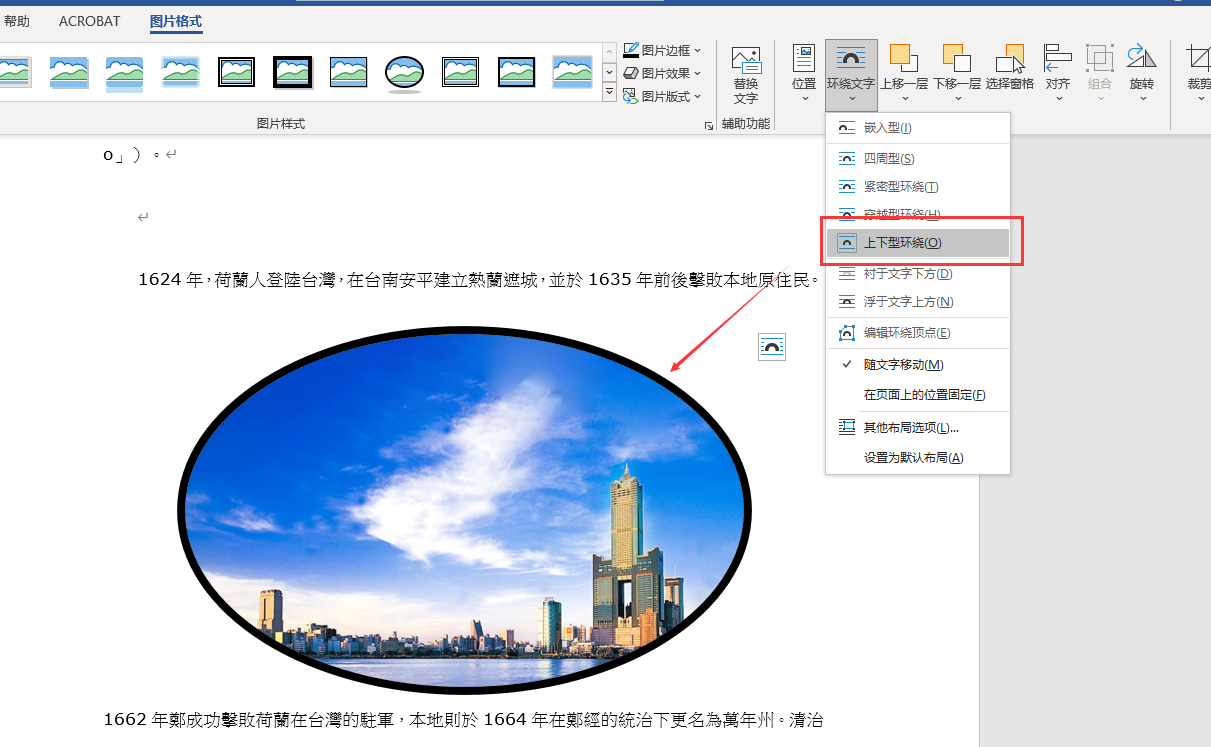Uncheck the 随文字移动 option
The image size is (1211, 747).
(903, 364)
